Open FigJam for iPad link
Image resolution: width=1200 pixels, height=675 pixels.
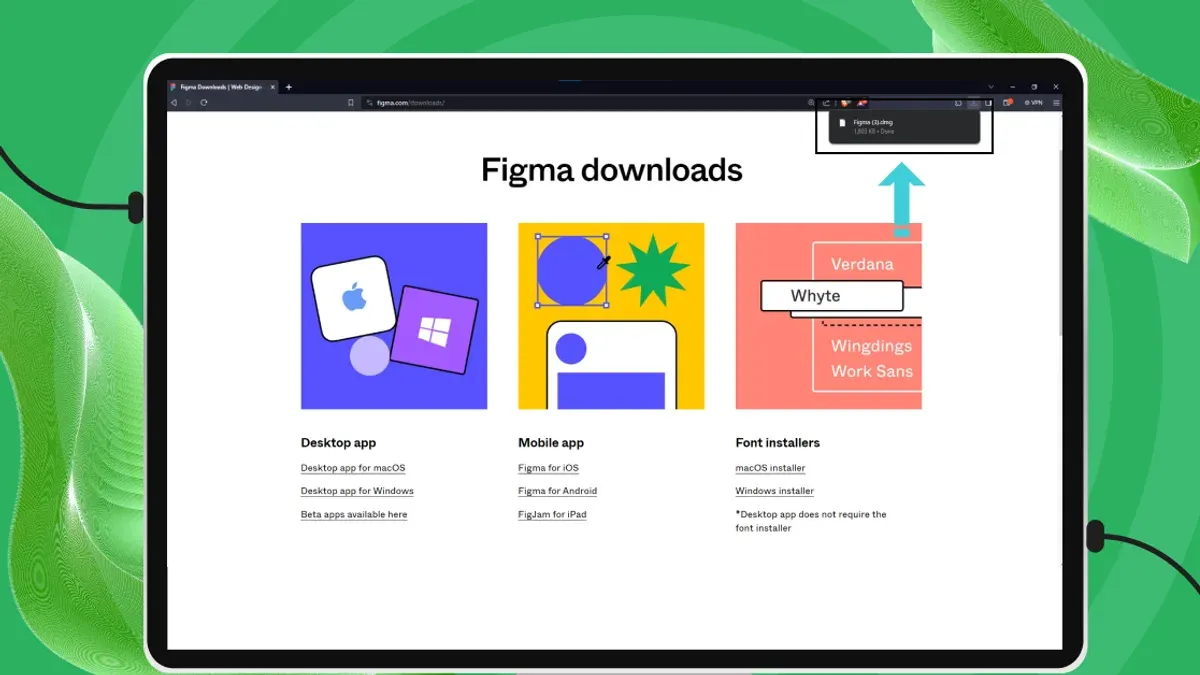(552, 514)
